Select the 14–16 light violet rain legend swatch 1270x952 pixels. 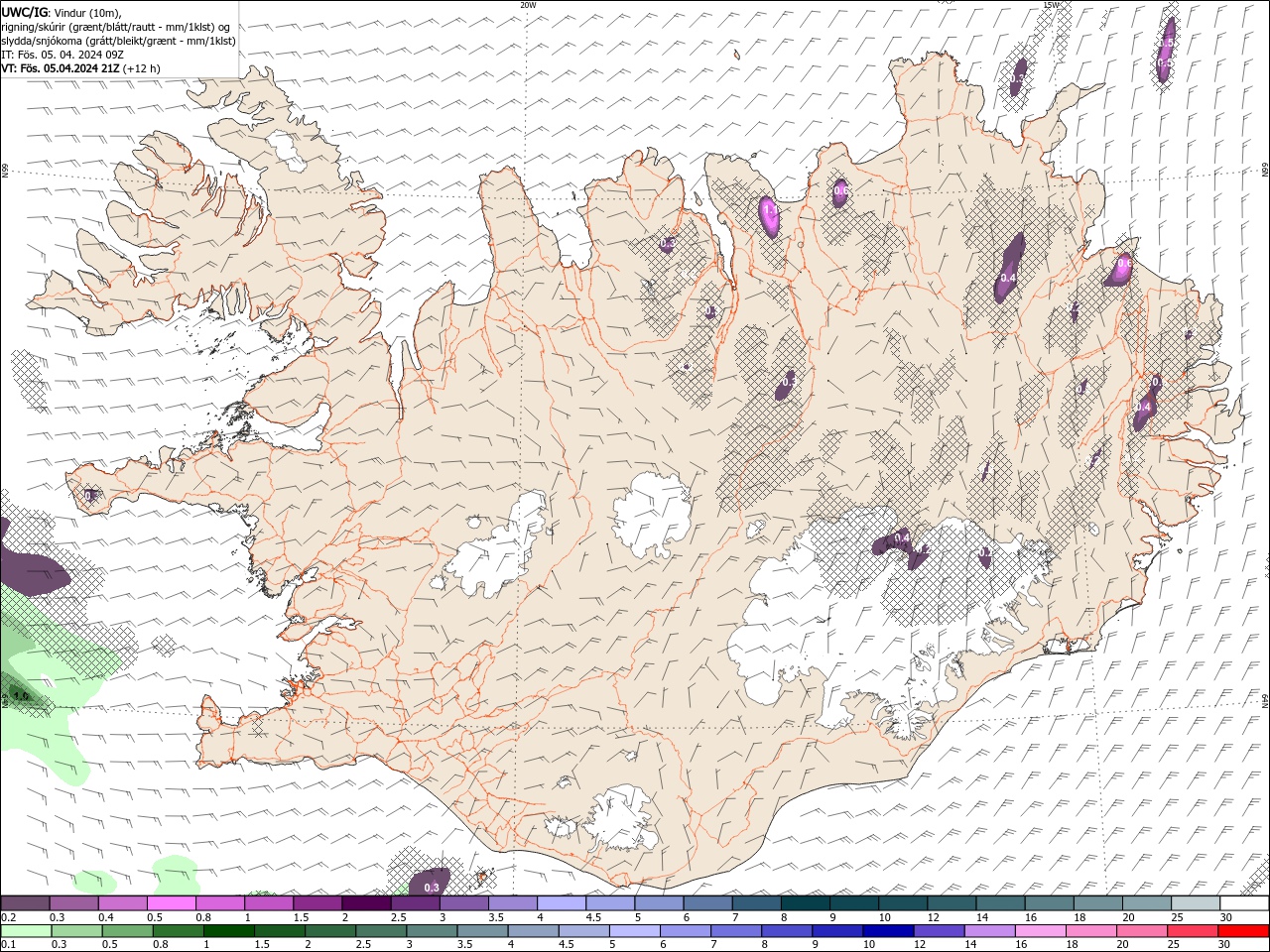[989, 931]
